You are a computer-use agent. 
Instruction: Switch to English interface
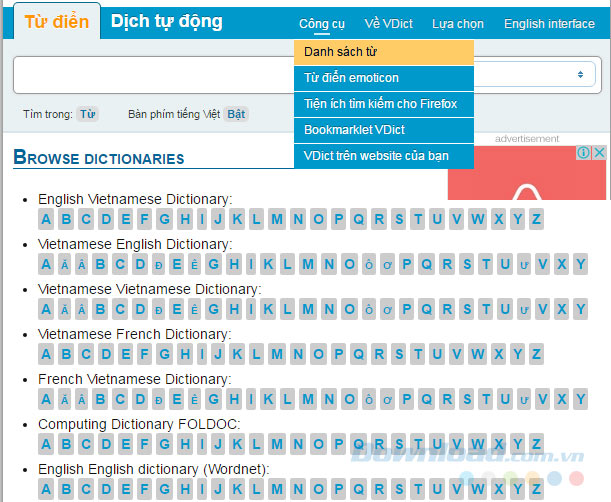pyautogui.click(x=549, y=24)
